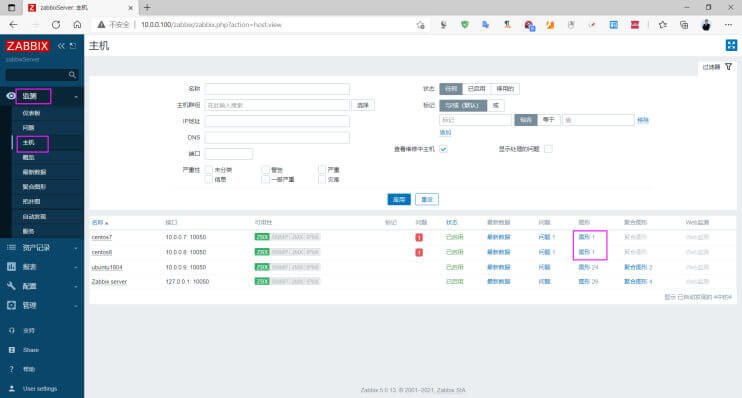Enable the show suppressed problems checkbox
The height and width of the screenshot is (398, 742).
[x=548, y=149]
